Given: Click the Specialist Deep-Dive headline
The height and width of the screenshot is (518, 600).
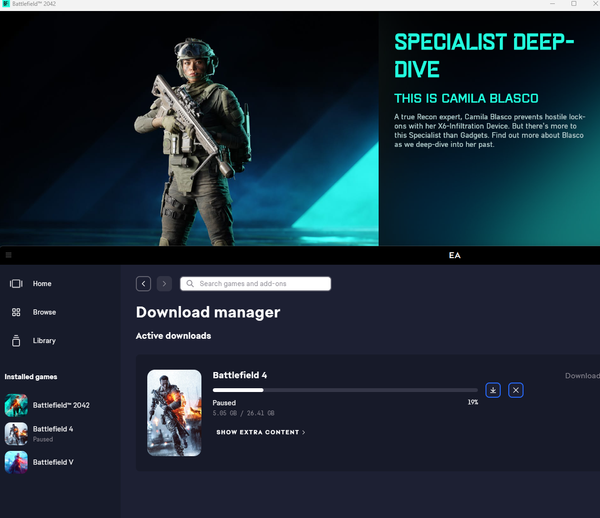Looking at the screenshot, I should (x=484, y=55).
